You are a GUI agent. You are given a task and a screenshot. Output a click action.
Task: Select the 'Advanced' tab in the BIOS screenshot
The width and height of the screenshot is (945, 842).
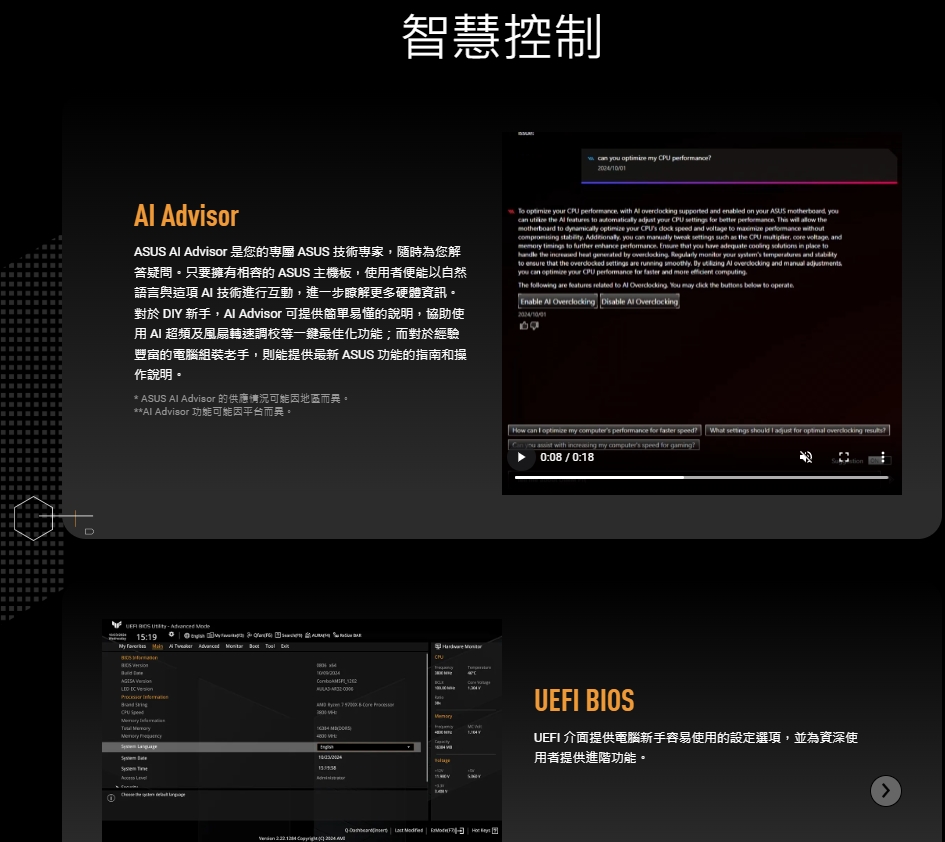(209, 646)
